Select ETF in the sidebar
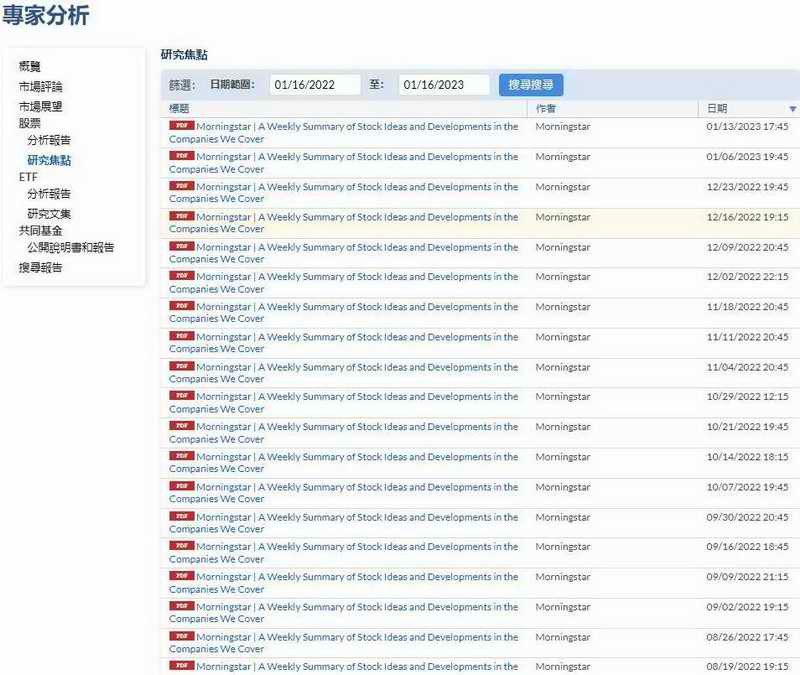This screenshot has height=675, width=800. [x=28, y=177]
